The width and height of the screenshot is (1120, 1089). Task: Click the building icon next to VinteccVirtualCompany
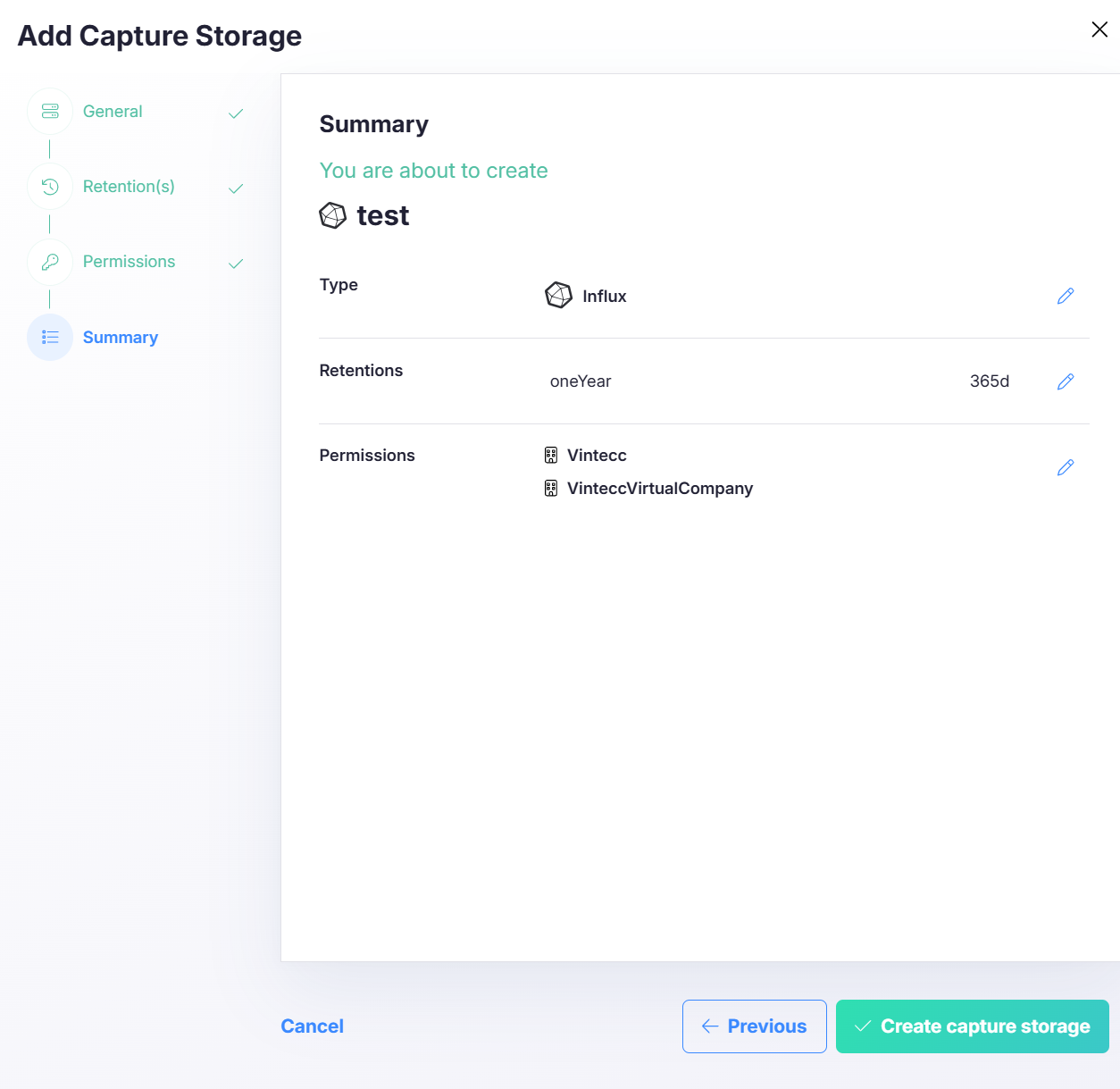(x=551, y=489)
